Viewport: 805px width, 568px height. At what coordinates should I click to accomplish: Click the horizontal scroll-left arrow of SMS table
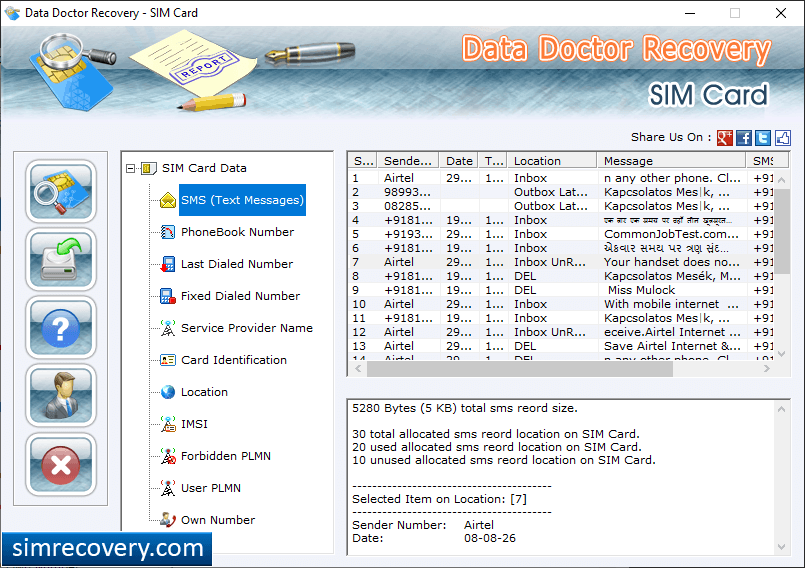(358, 369)
